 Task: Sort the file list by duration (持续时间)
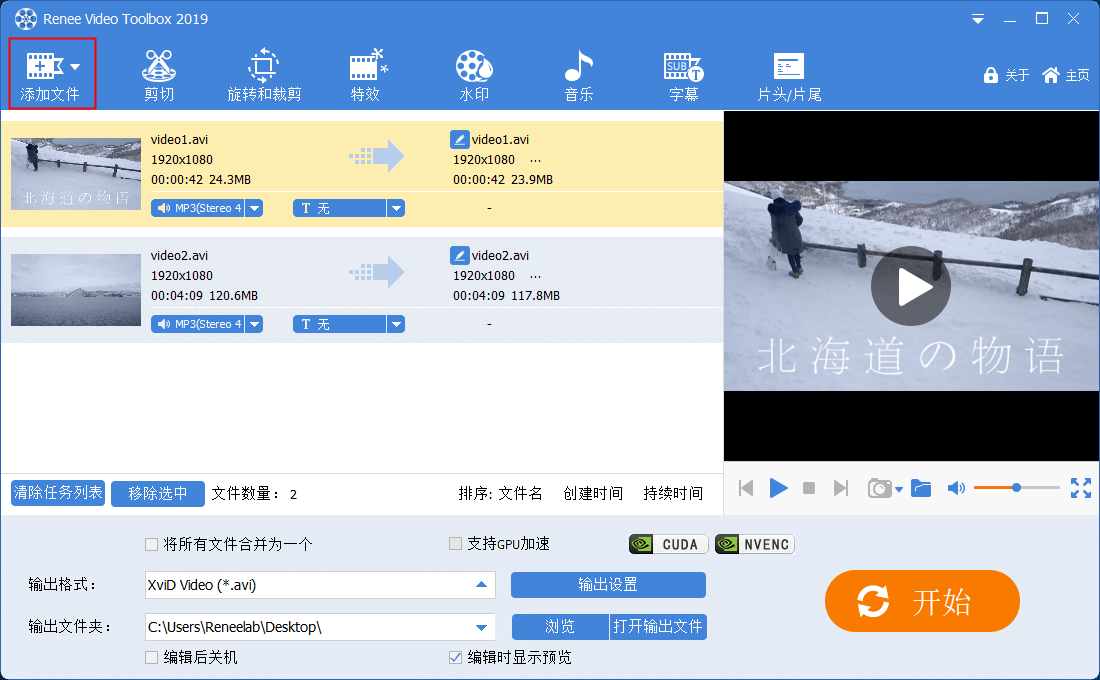click(673, 493)
